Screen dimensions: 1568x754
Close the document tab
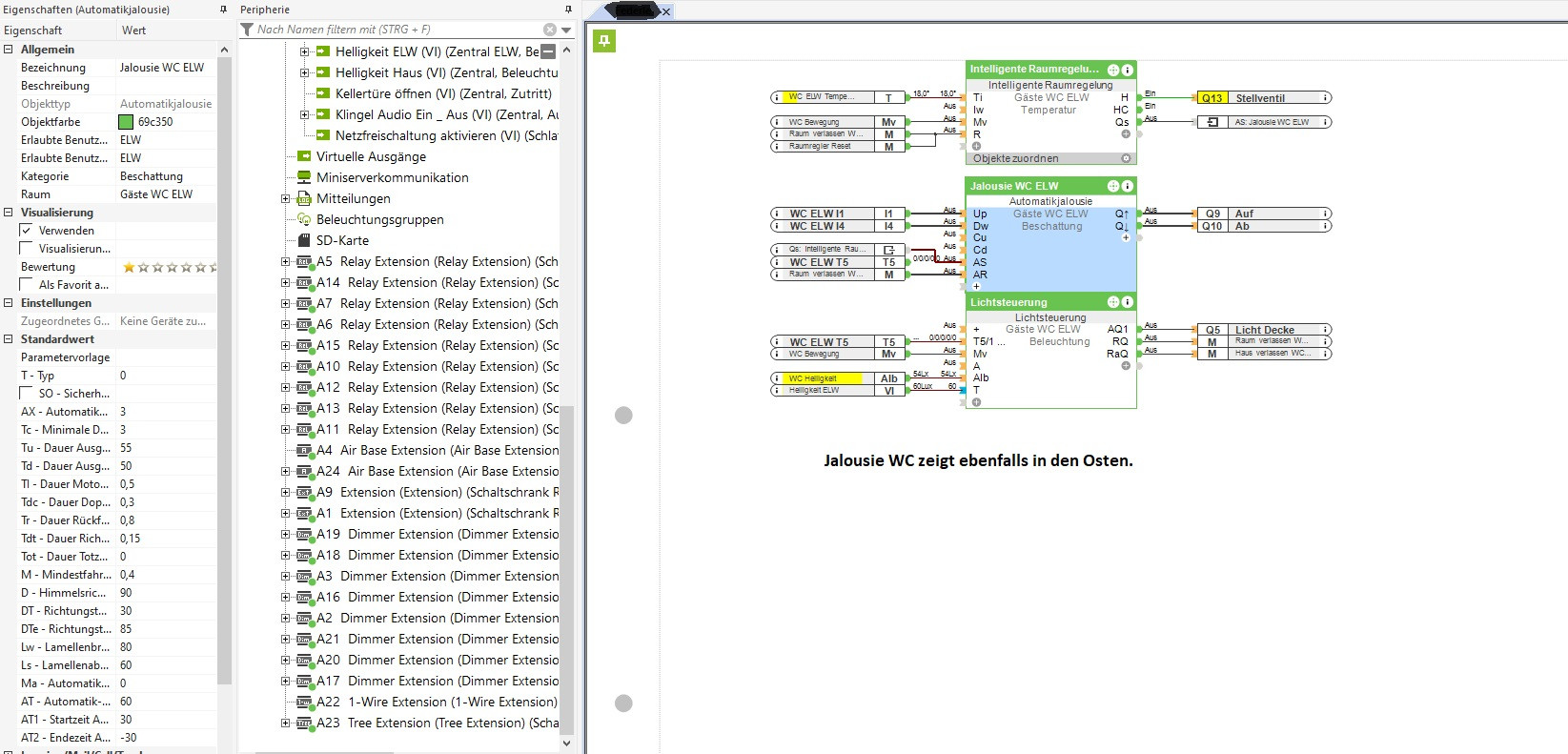point(665,11)
